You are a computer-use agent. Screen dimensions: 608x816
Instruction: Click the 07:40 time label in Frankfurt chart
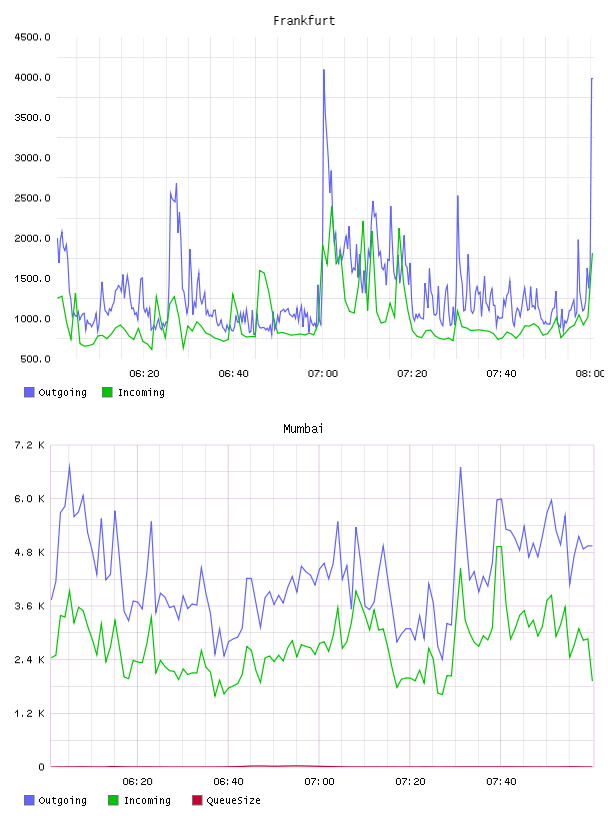501,374
